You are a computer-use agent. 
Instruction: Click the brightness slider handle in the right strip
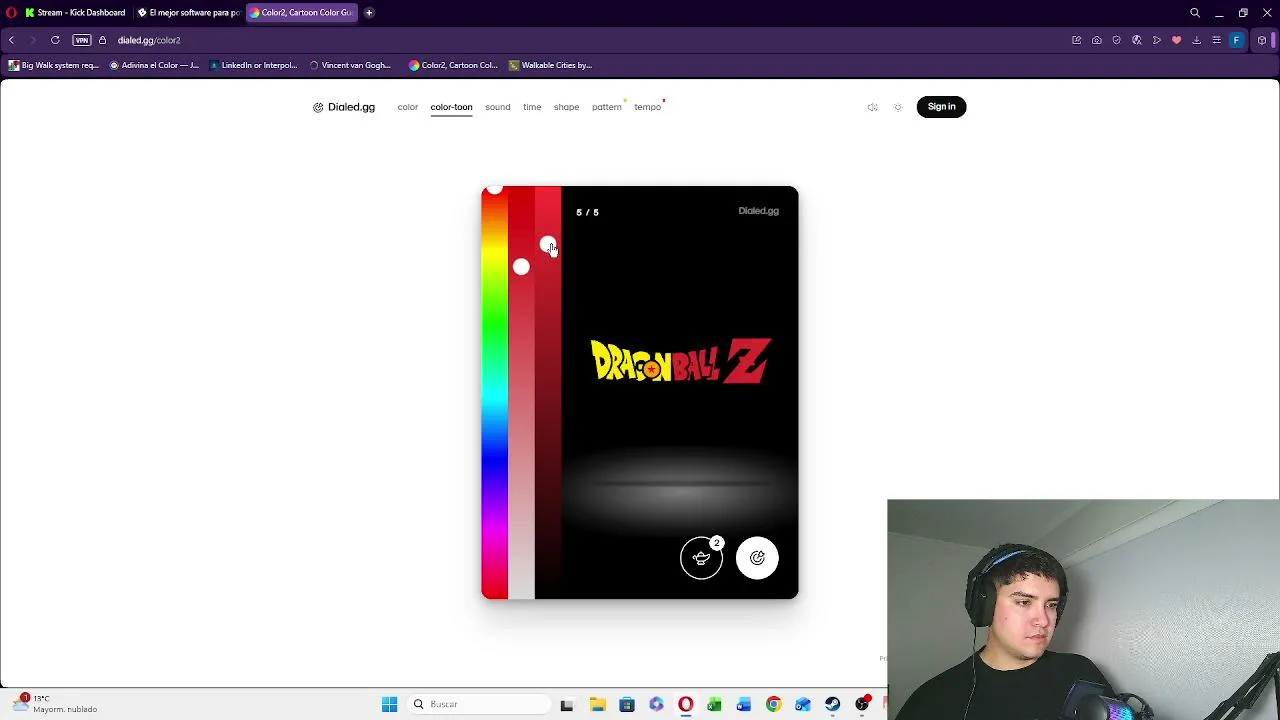tap(547, 244)
